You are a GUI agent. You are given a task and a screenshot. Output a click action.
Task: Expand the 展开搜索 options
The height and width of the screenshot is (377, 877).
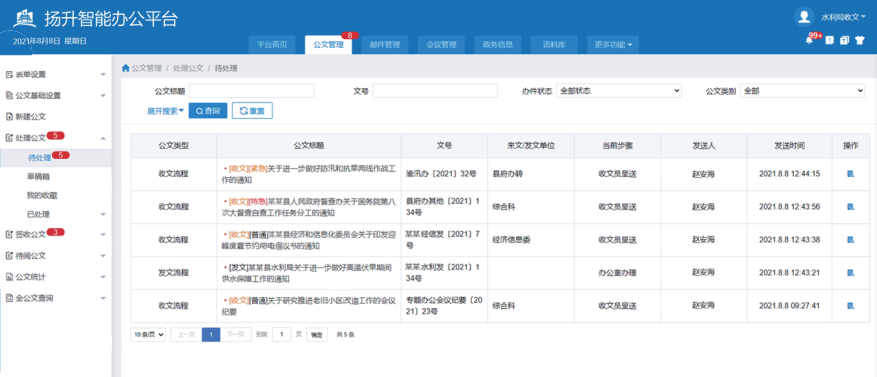point(166,111)
